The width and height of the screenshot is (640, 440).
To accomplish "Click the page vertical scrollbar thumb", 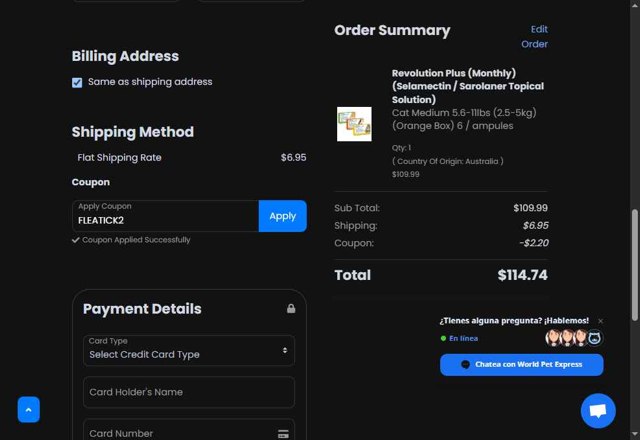I will 635,264.
